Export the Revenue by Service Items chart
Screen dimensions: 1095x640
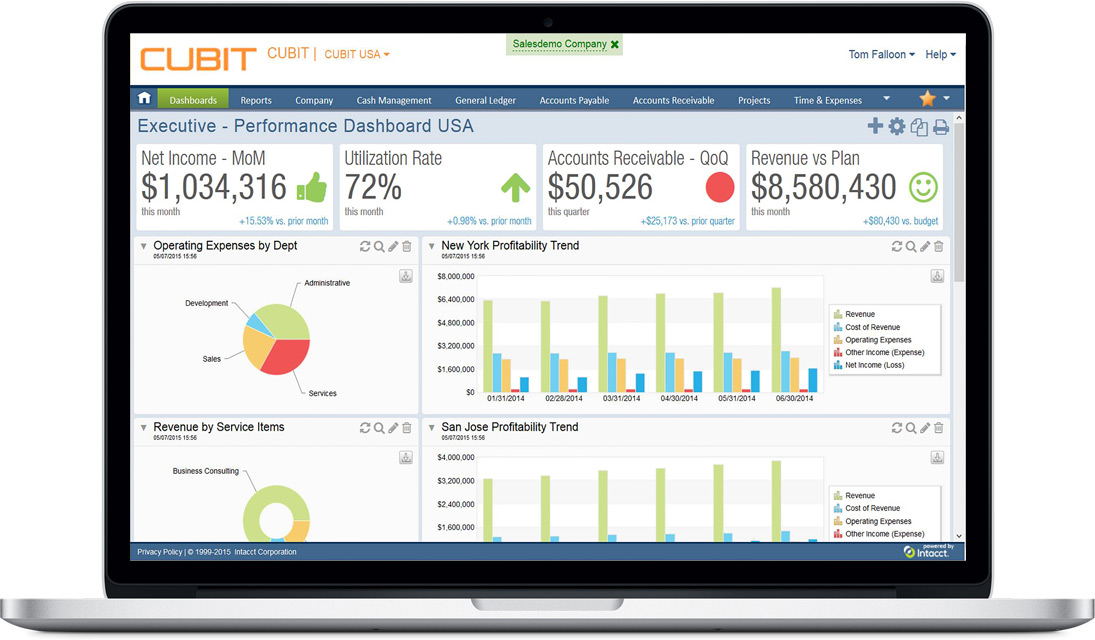(406, 458)
